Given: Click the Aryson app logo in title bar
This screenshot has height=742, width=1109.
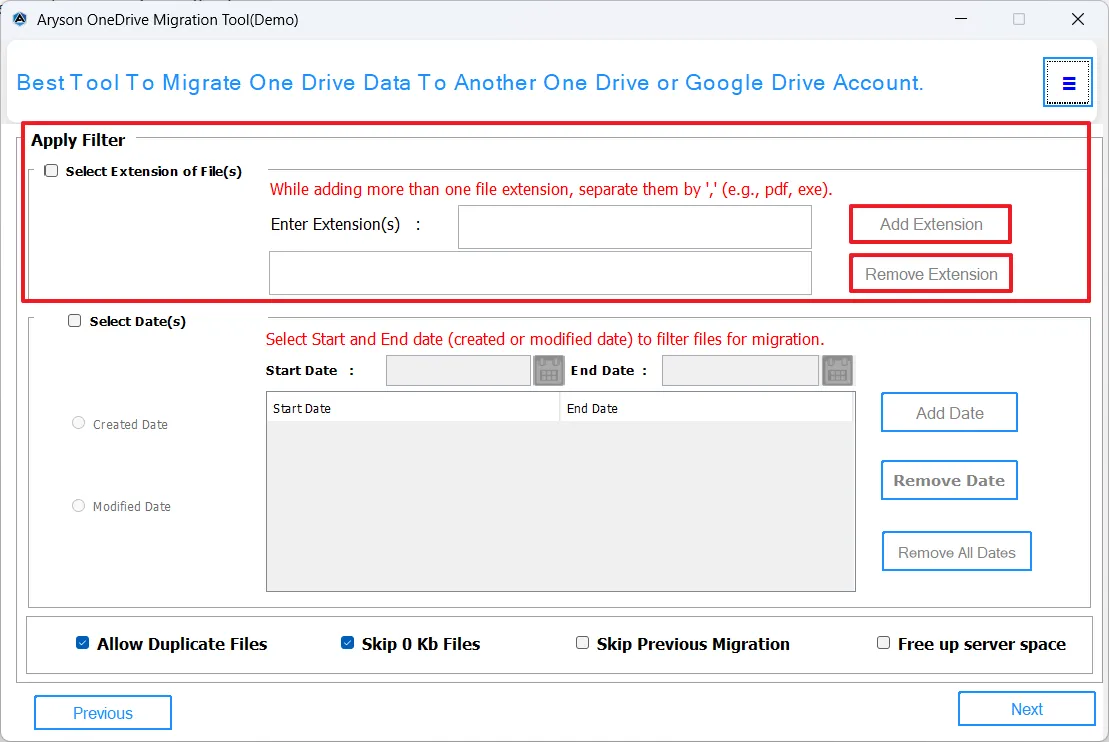Looking at the screenshot, I should click(19, 19).
